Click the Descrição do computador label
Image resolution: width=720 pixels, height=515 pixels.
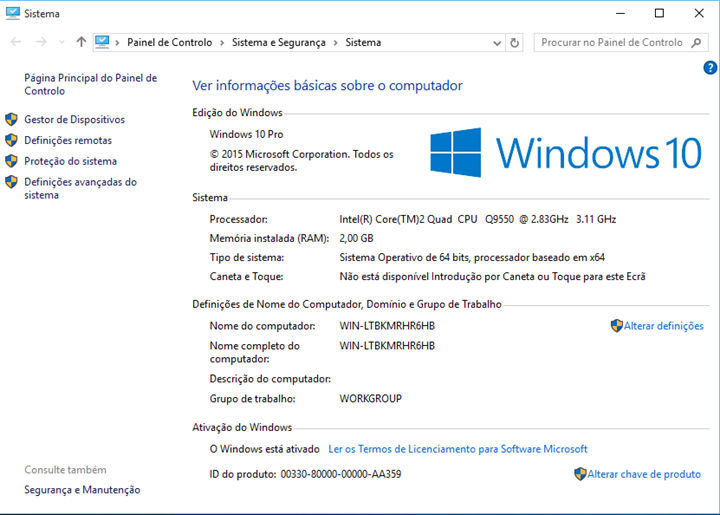(270, 379)
